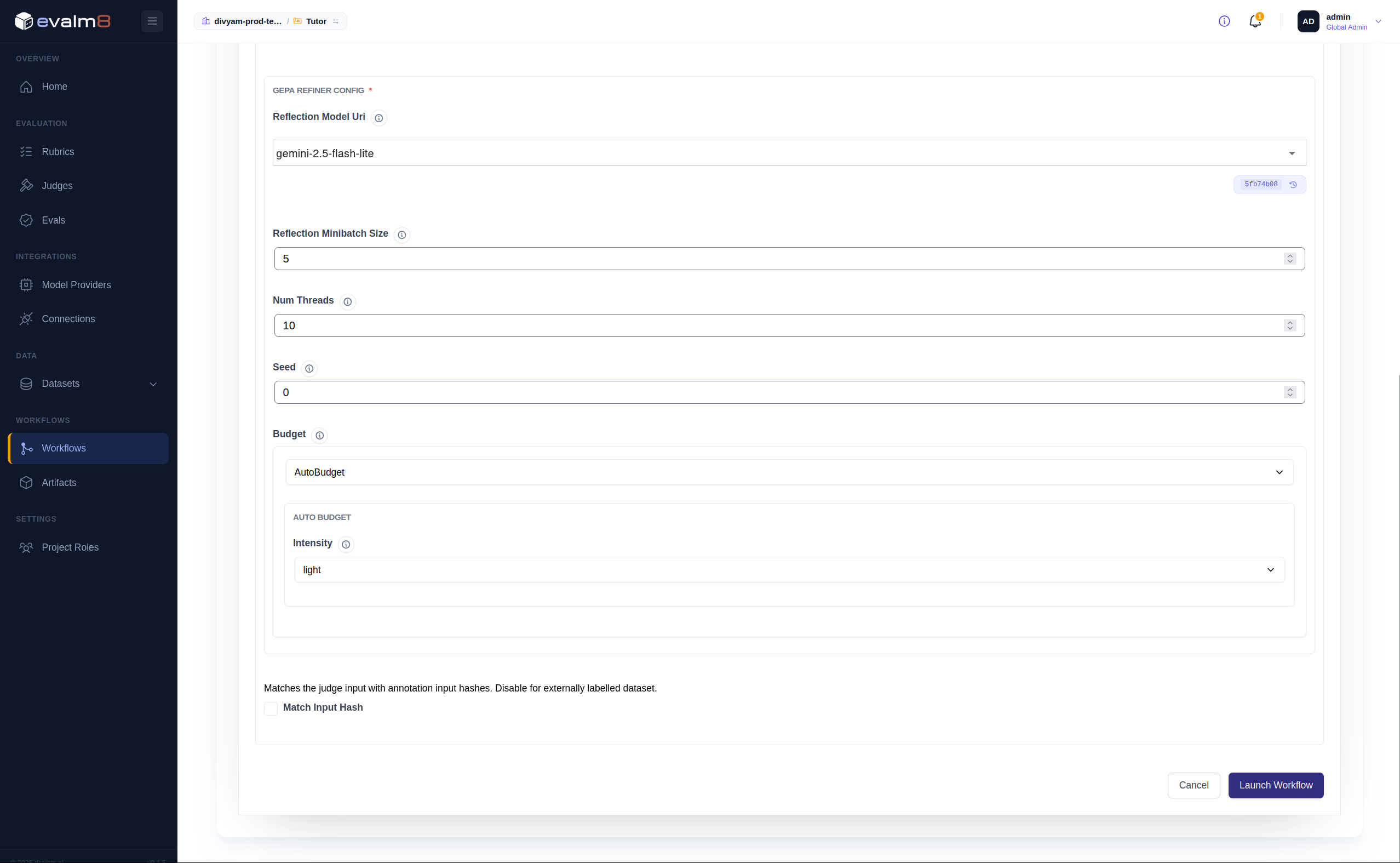Show info tooltip for Budget
The width and height of the screenshot is (1400, 863).
click(x=319, y=435)
